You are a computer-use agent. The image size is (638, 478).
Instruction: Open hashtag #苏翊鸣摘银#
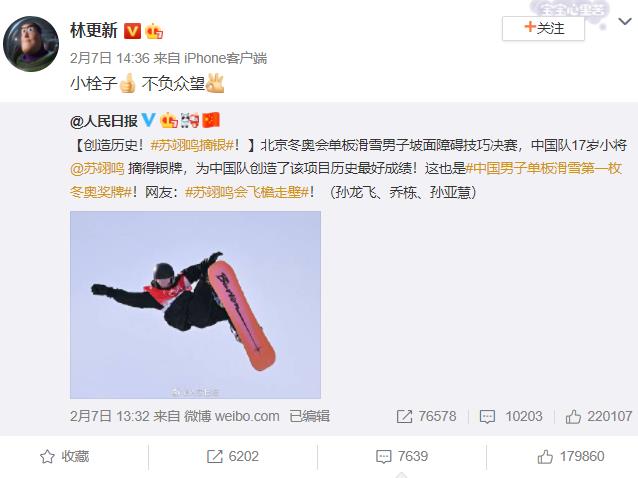point(192,145)
